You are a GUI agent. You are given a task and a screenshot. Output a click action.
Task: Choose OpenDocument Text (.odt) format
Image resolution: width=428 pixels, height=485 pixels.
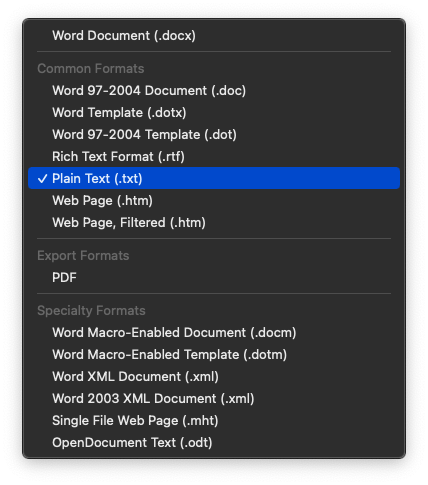(214, 442)
